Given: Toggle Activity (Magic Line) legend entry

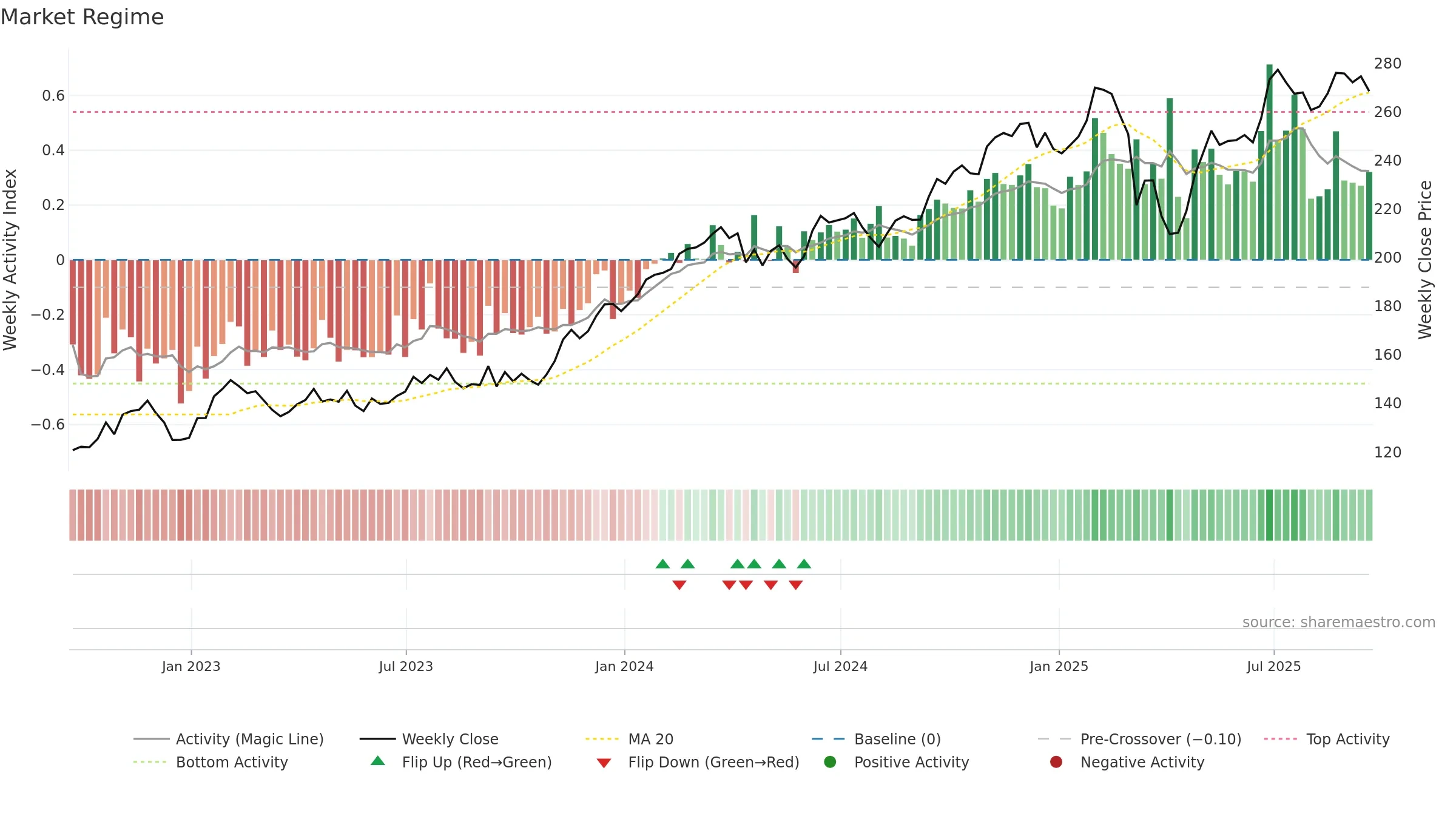Looking at the screenshot, I should tap(229, 739).
